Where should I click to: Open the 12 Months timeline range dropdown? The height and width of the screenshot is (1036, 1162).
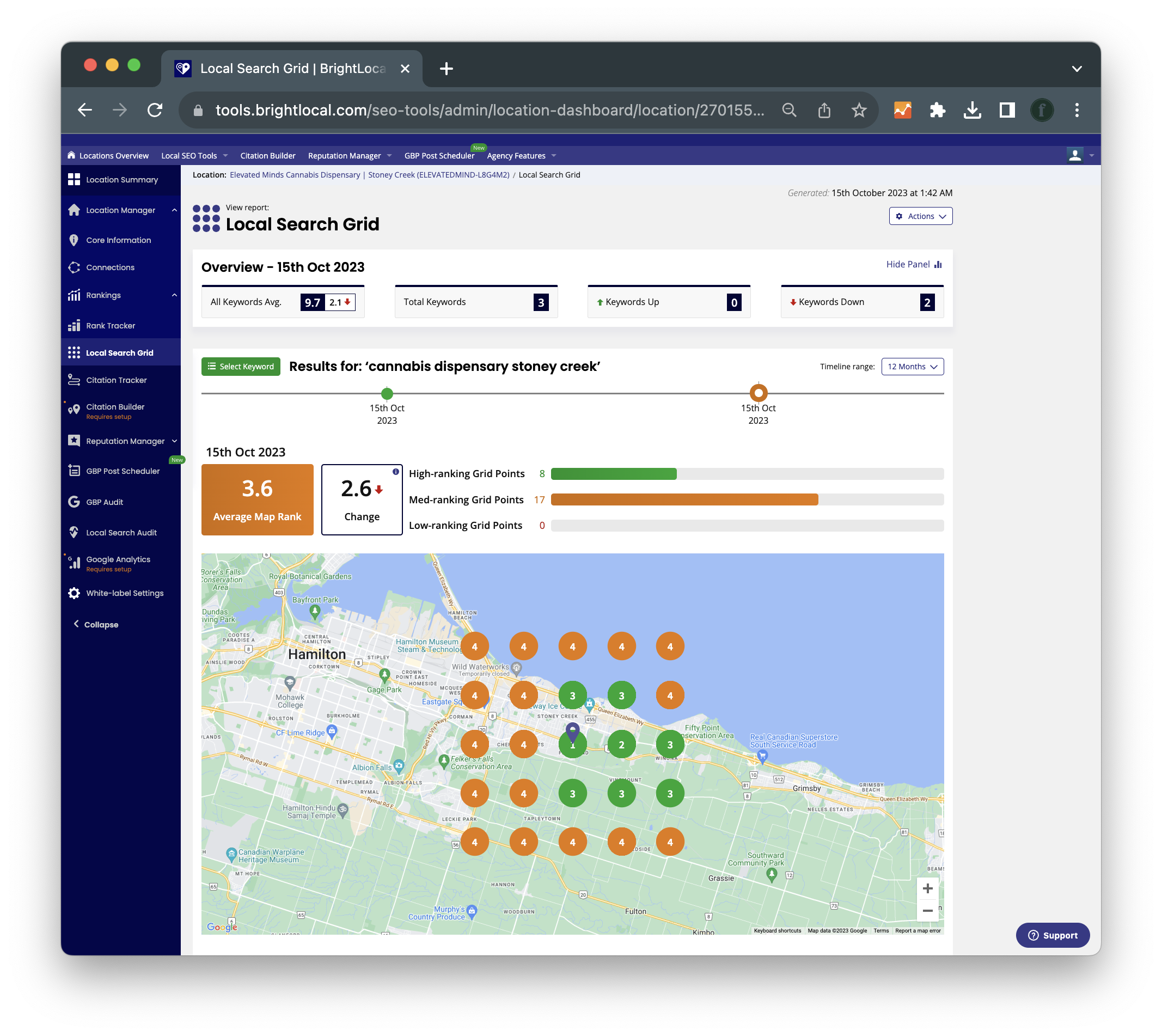tap(912, 367)
